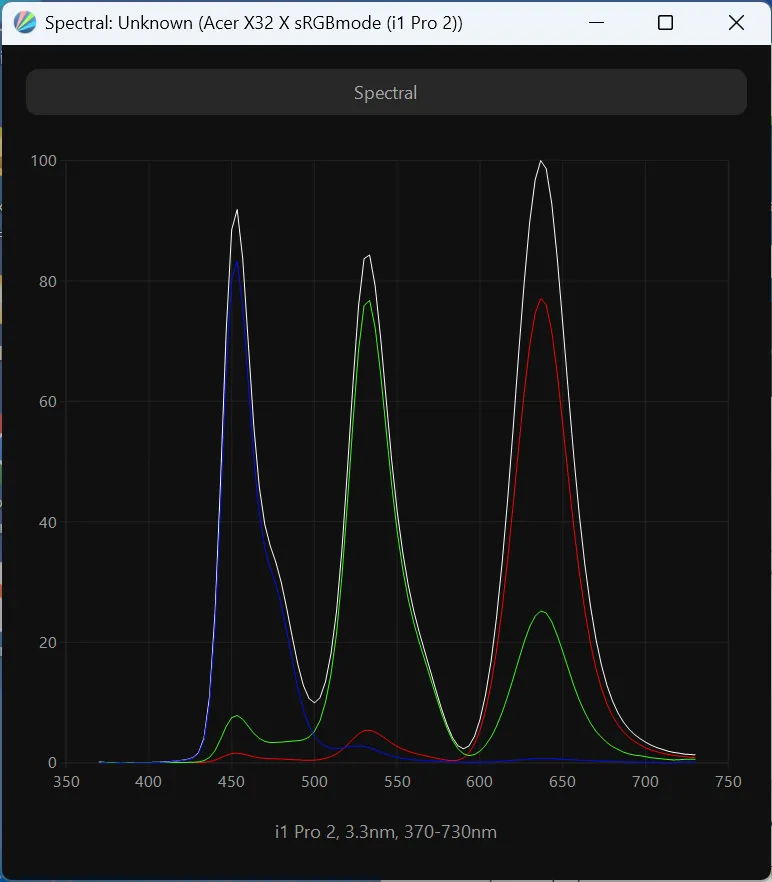Maximize the Spectral window
772x882 pixels.
pos(665,23)
